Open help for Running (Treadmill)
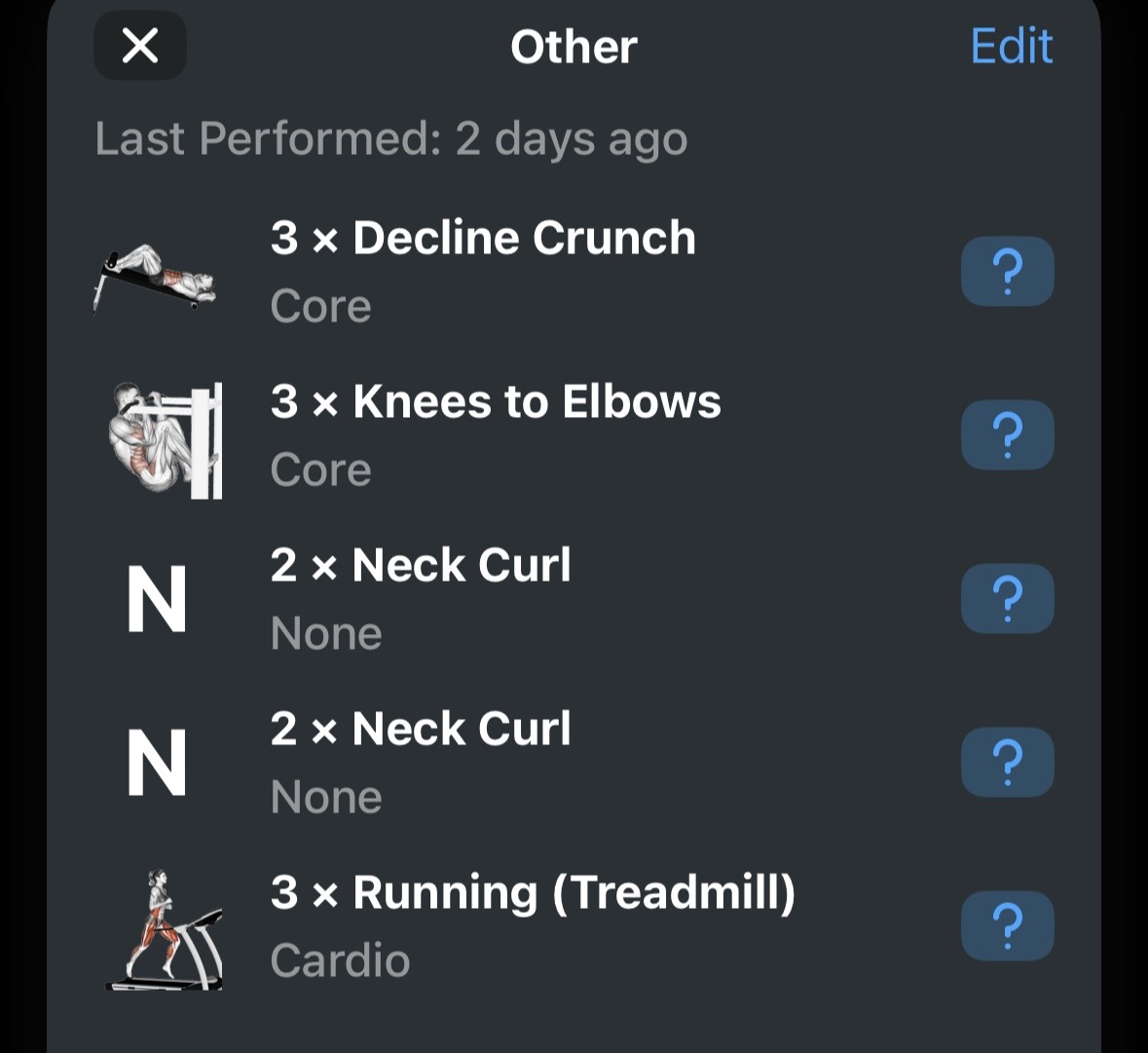1148x1053 pixels. pos(1008,925)
